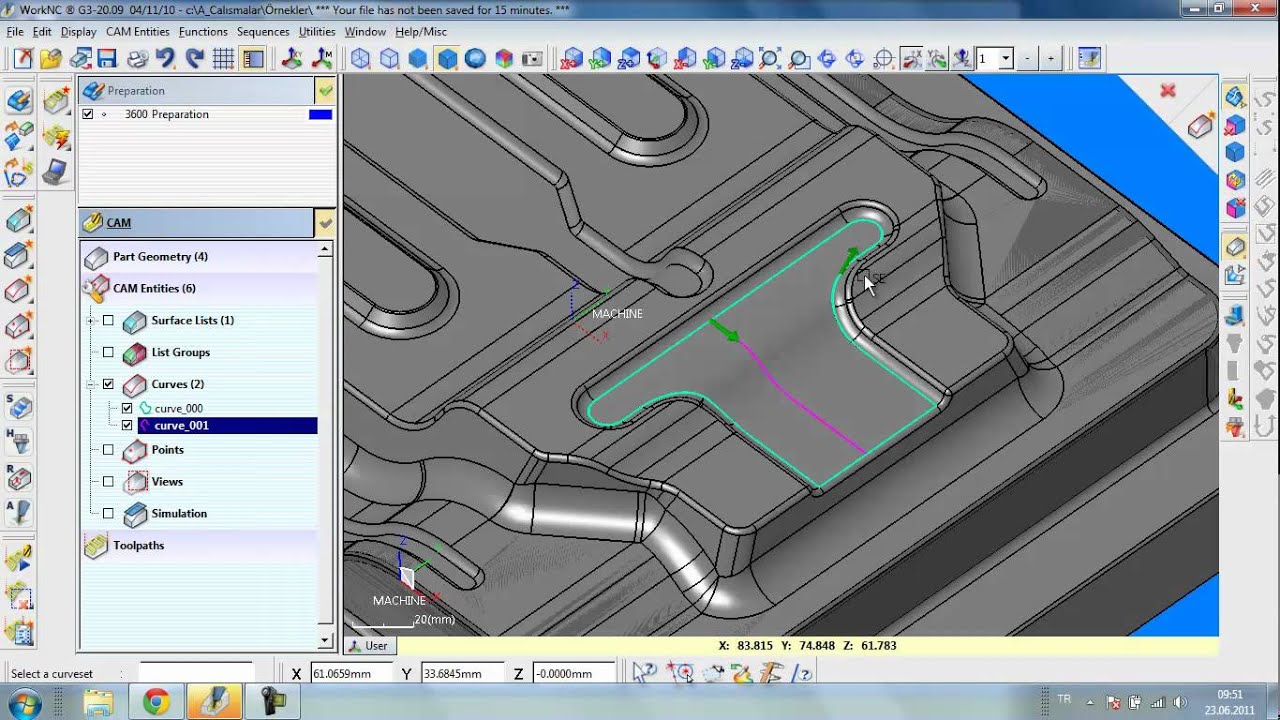Image resolution: width=1280 pixels, height=720 pixels.
Task: Click the zoom window magnifier icon
Action: coord(799,59)
